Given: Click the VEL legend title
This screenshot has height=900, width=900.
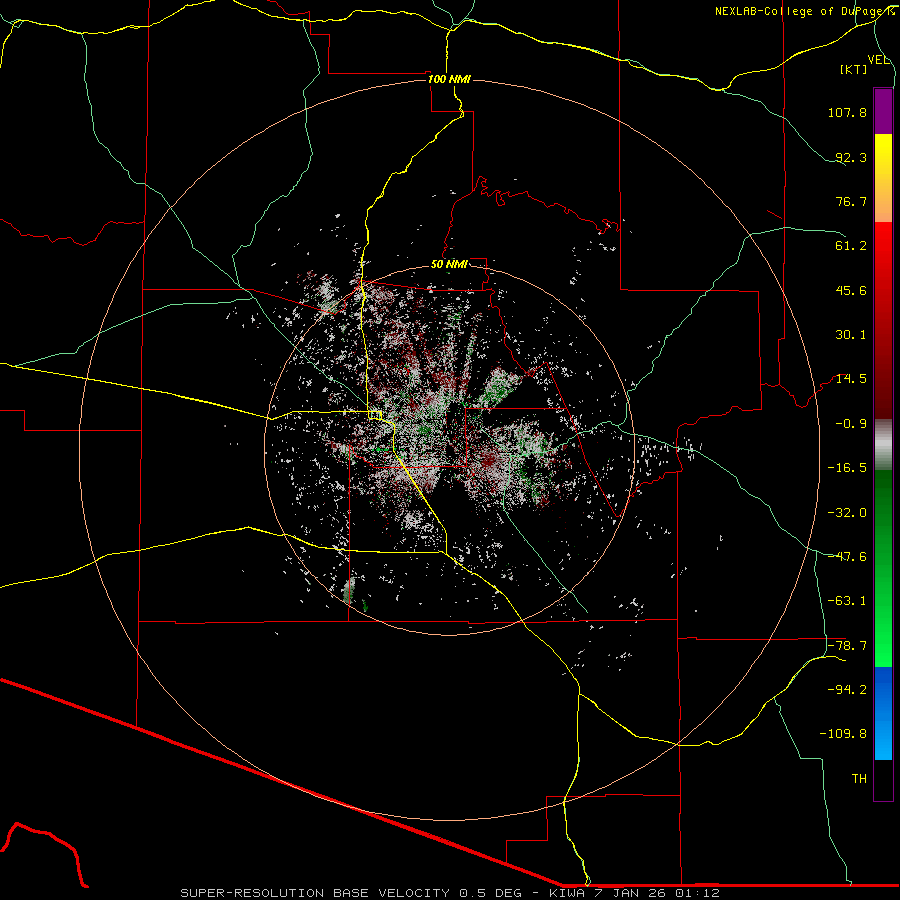Looking at the screenshot, I should (x=879, y=60).
